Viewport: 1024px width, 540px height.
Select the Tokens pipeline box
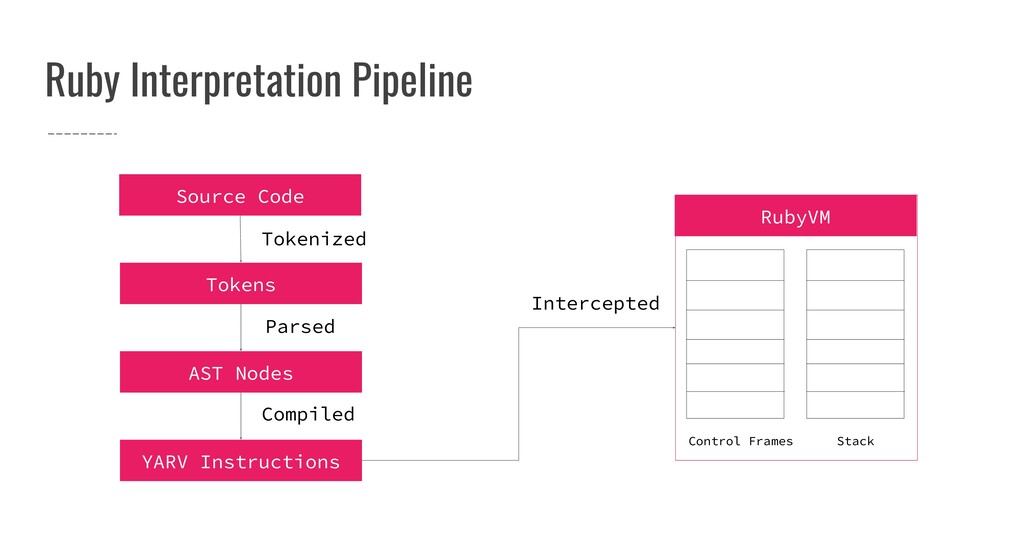pos(240,283)
